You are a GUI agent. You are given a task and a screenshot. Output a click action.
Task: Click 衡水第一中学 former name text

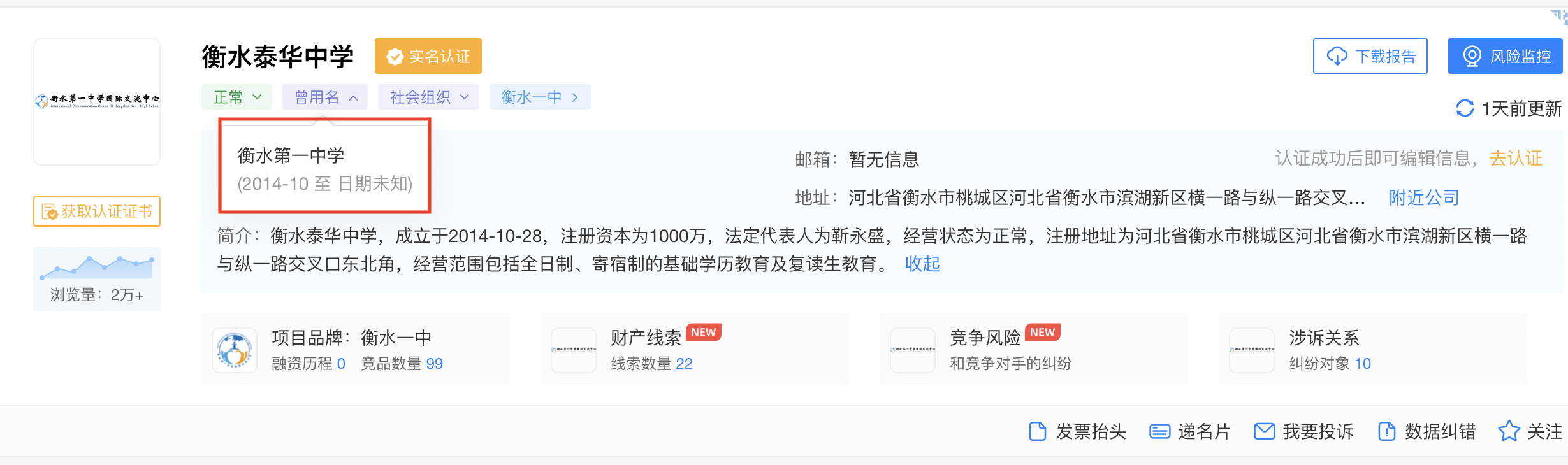(291, 155)
